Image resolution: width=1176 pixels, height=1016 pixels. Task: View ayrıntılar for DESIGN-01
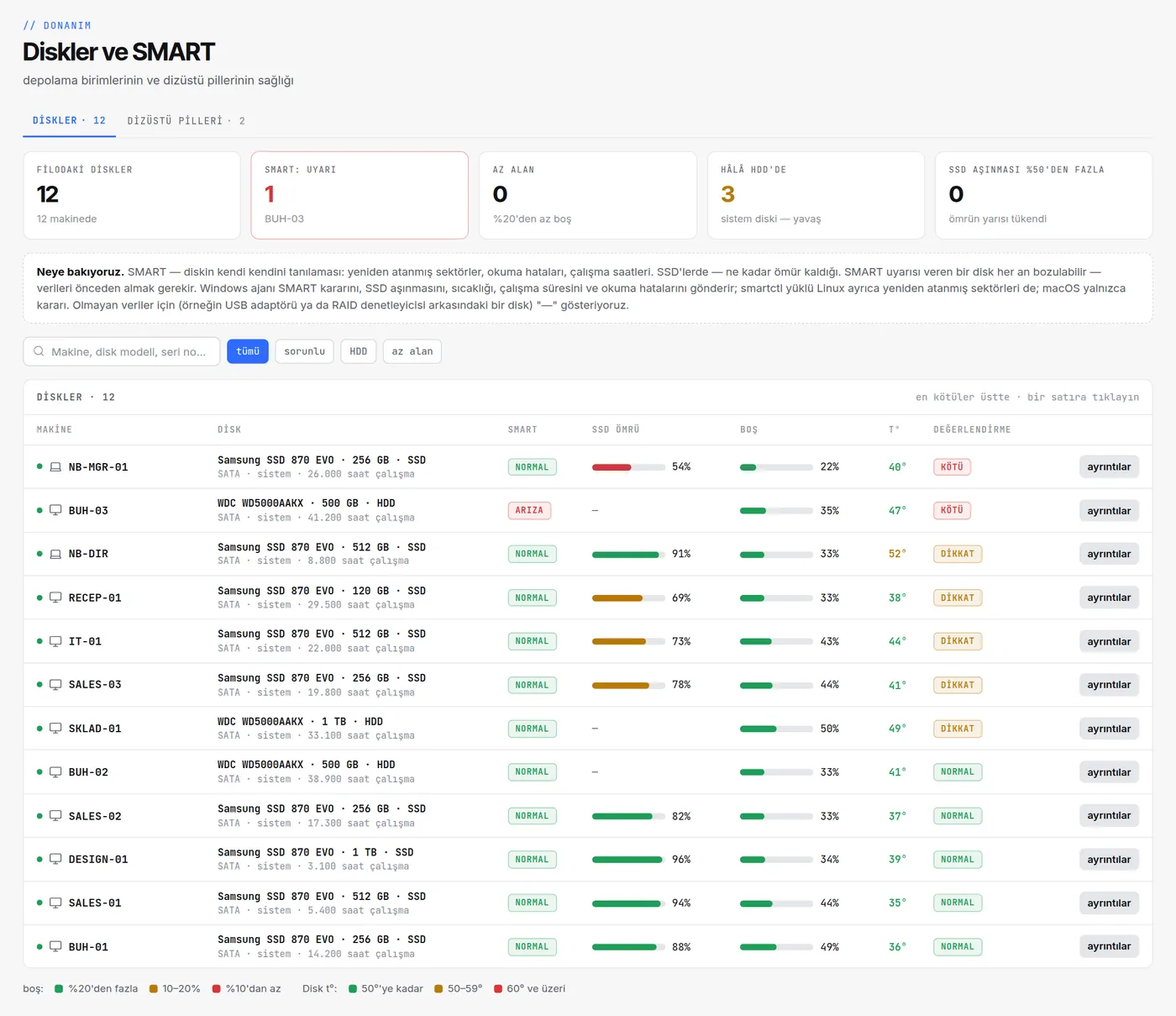[1109, 859]
